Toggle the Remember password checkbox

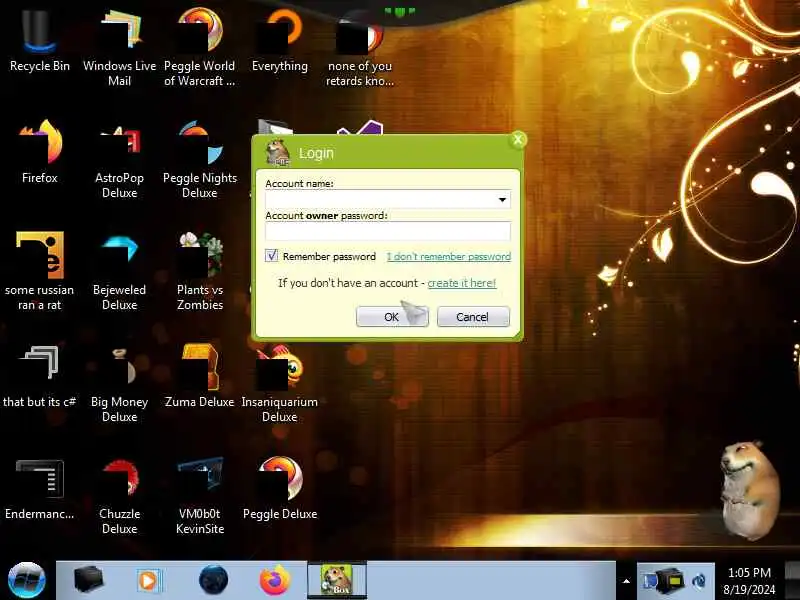tap(271, 256)
